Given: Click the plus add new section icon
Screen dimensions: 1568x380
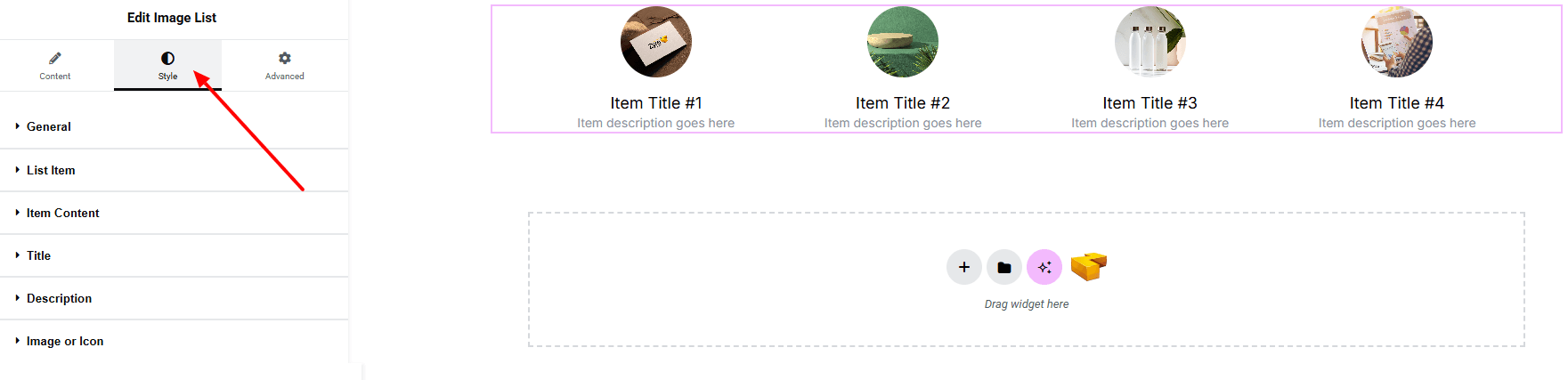Looking at the screenshot, I should point(963,267).
